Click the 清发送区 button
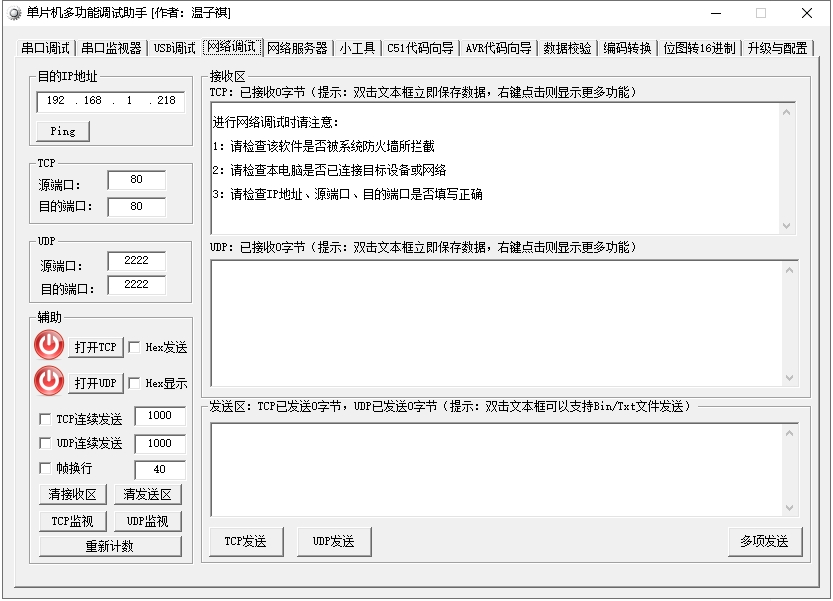The image size is (833, 601). click(148, 495)
